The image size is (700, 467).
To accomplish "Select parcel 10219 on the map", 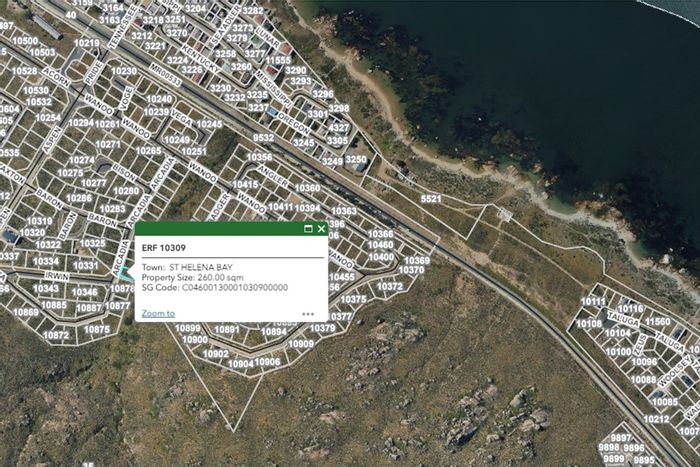I will click(87, 43).
